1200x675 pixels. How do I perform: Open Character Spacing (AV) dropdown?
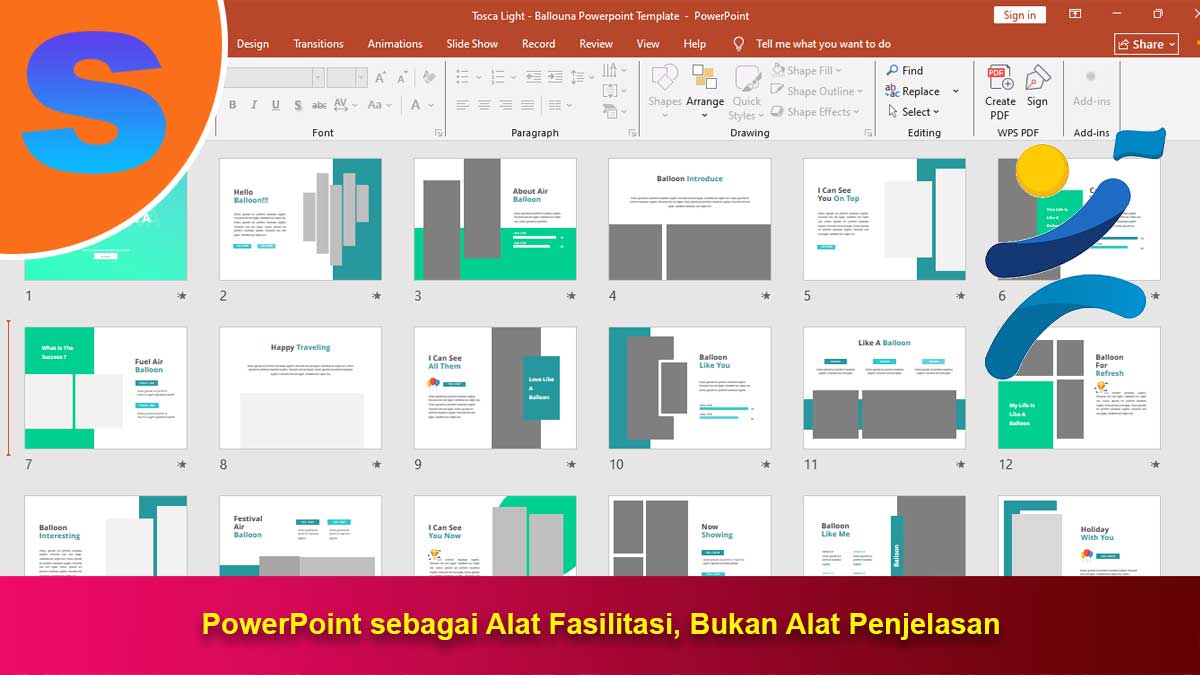(346, 105)
